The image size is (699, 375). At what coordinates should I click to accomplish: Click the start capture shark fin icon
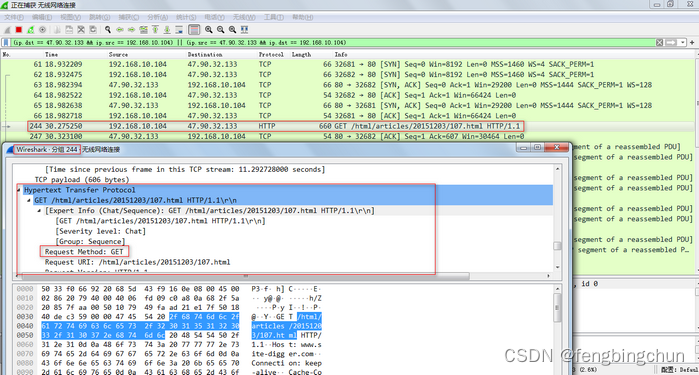pyautogui.click(x=7, y=30)
